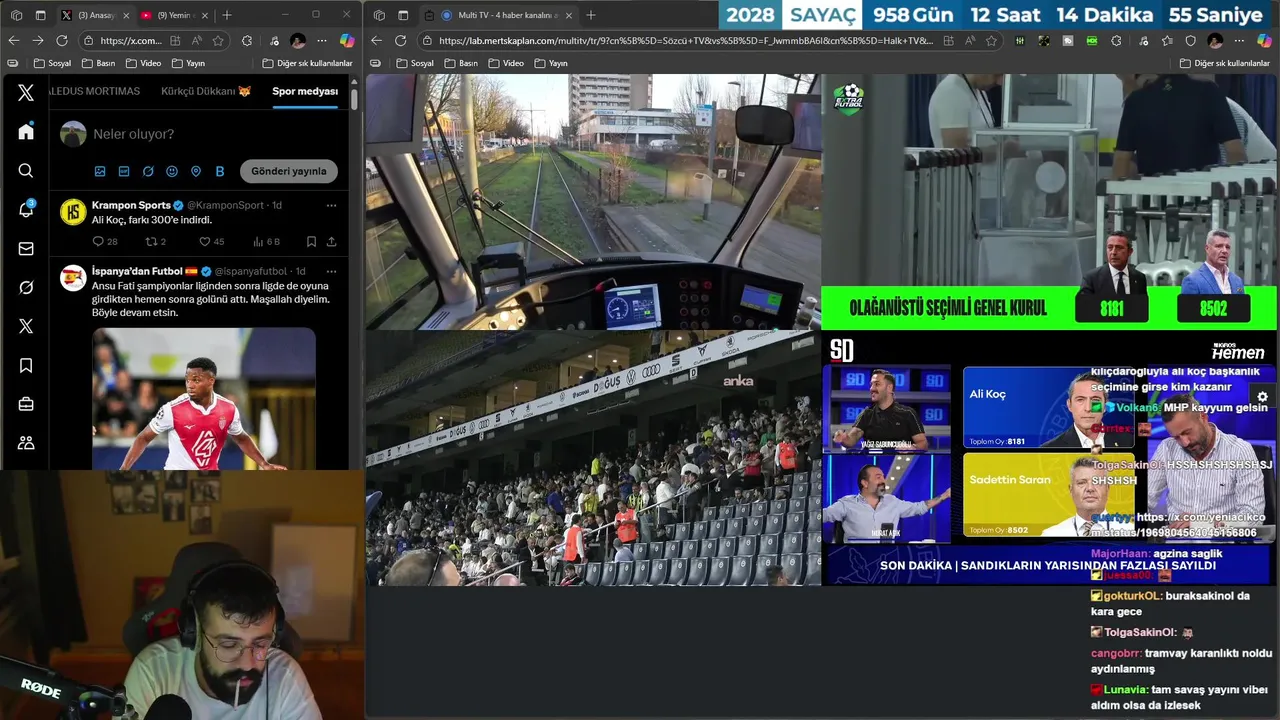Open Yayın bookmarks folder in Multi TV window

click(x=551, y=63)
